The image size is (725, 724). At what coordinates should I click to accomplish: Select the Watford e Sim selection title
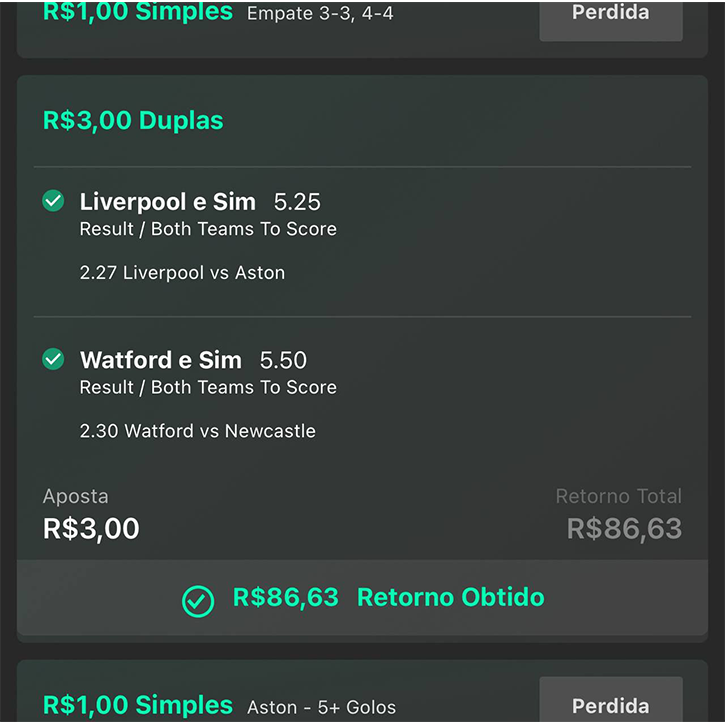160,360
